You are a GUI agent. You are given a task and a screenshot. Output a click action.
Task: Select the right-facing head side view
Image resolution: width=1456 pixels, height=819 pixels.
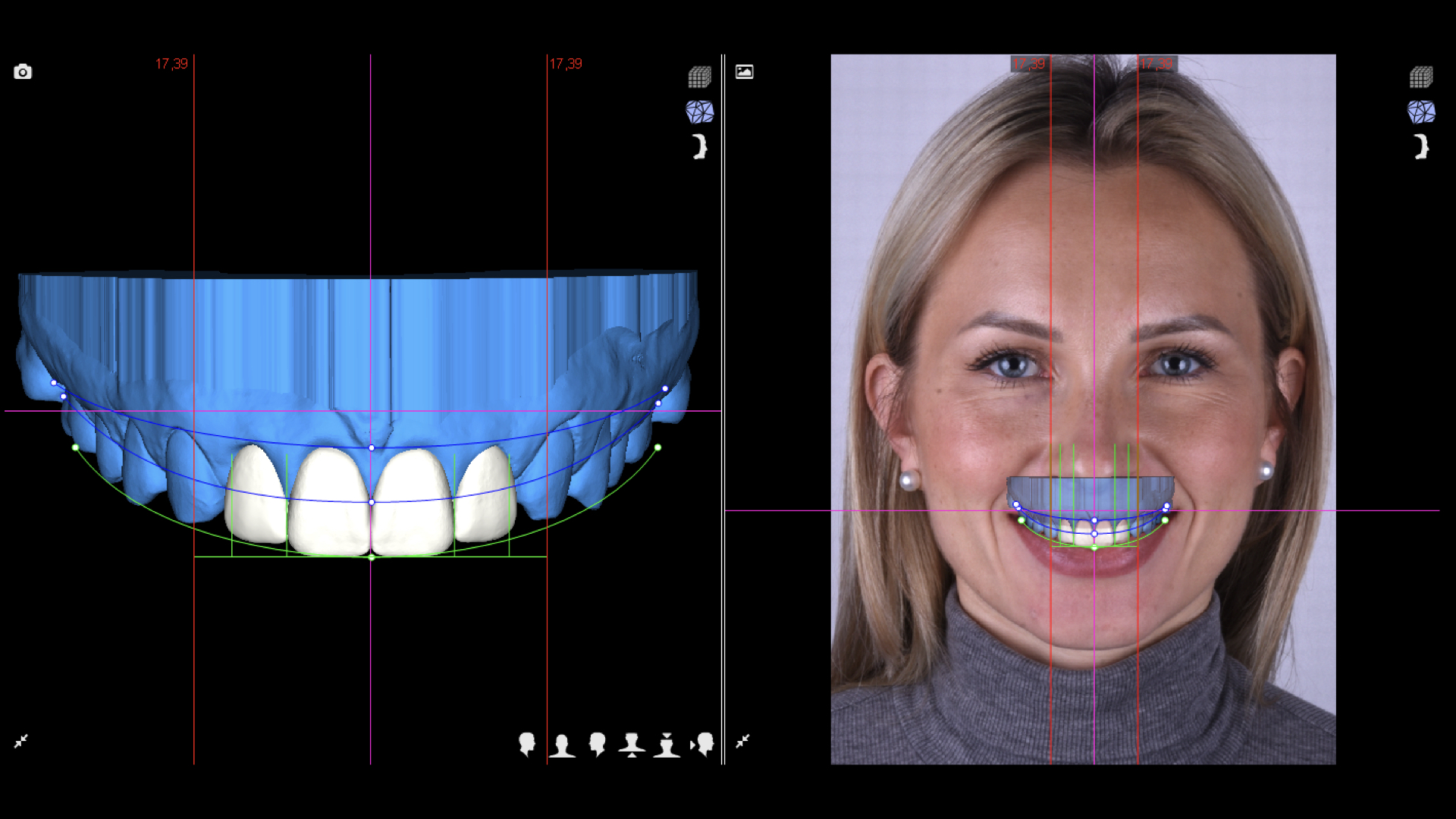click(x=527, y=744)
